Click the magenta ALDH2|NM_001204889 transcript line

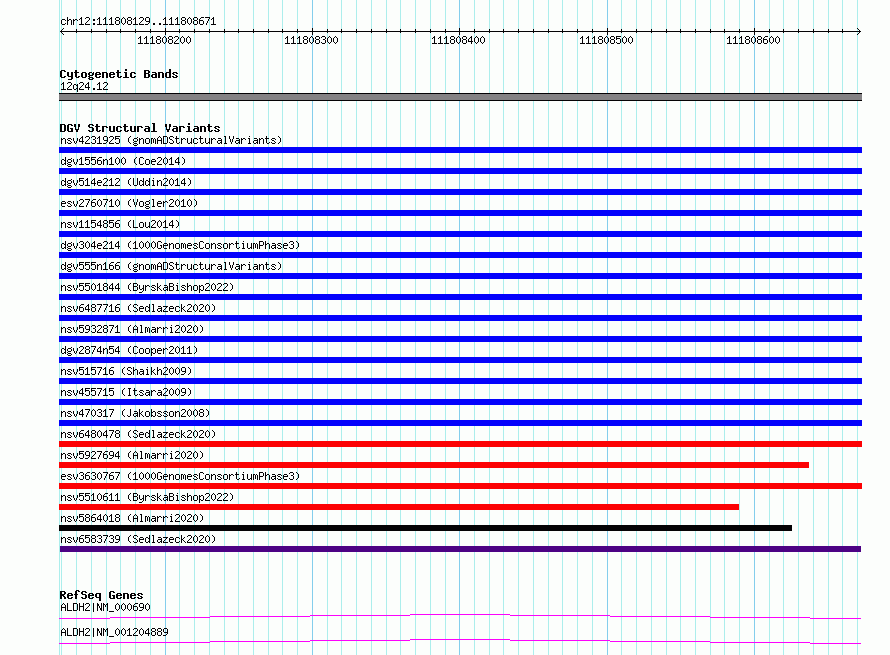(x=460, y=641)
